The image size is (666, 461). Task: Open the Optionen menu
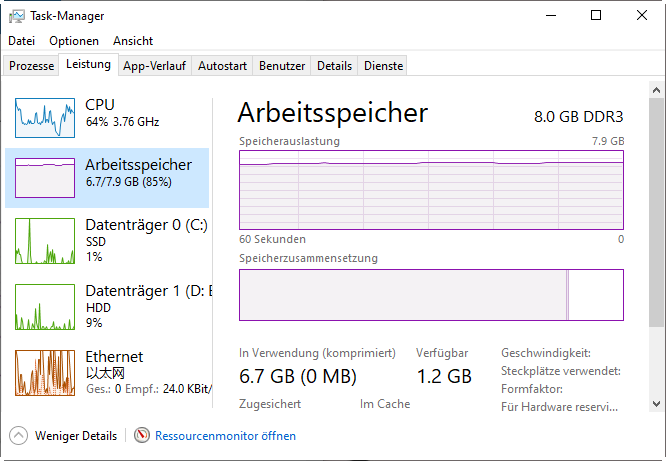coord(74,41)
